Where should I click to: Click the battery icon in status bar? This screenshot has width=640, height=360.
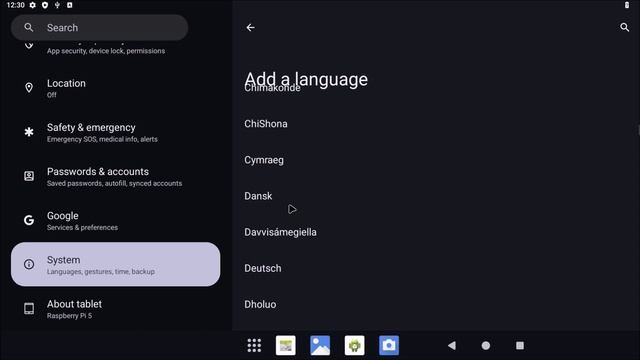coord(627,5)
